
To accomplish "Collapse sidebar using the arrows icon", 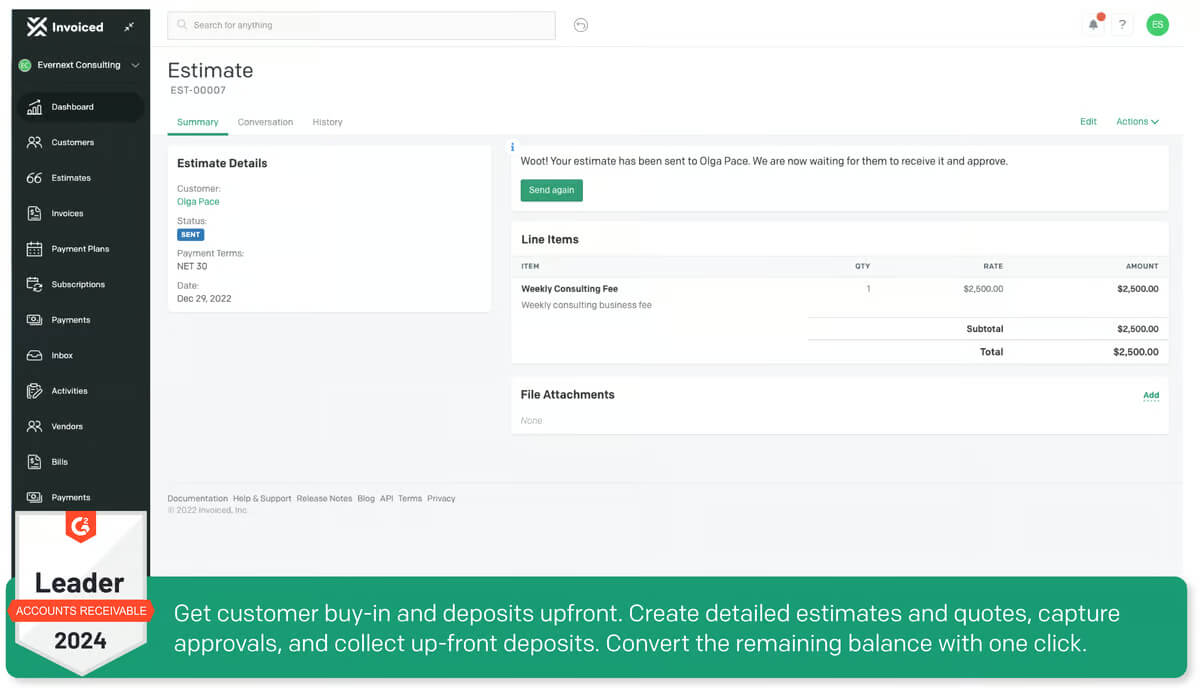I will pos(129,27).
